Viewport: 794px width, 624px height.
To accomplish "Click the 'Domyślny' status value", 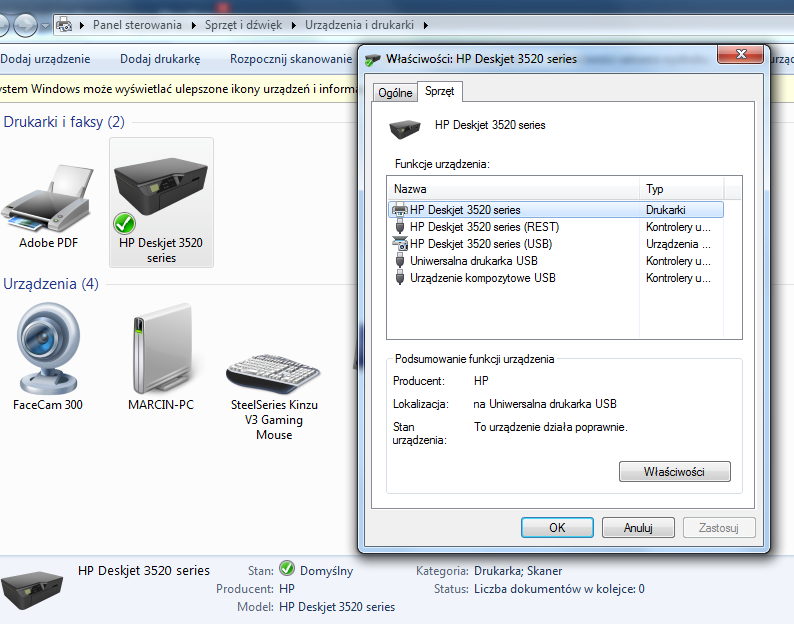I will 326,571.
